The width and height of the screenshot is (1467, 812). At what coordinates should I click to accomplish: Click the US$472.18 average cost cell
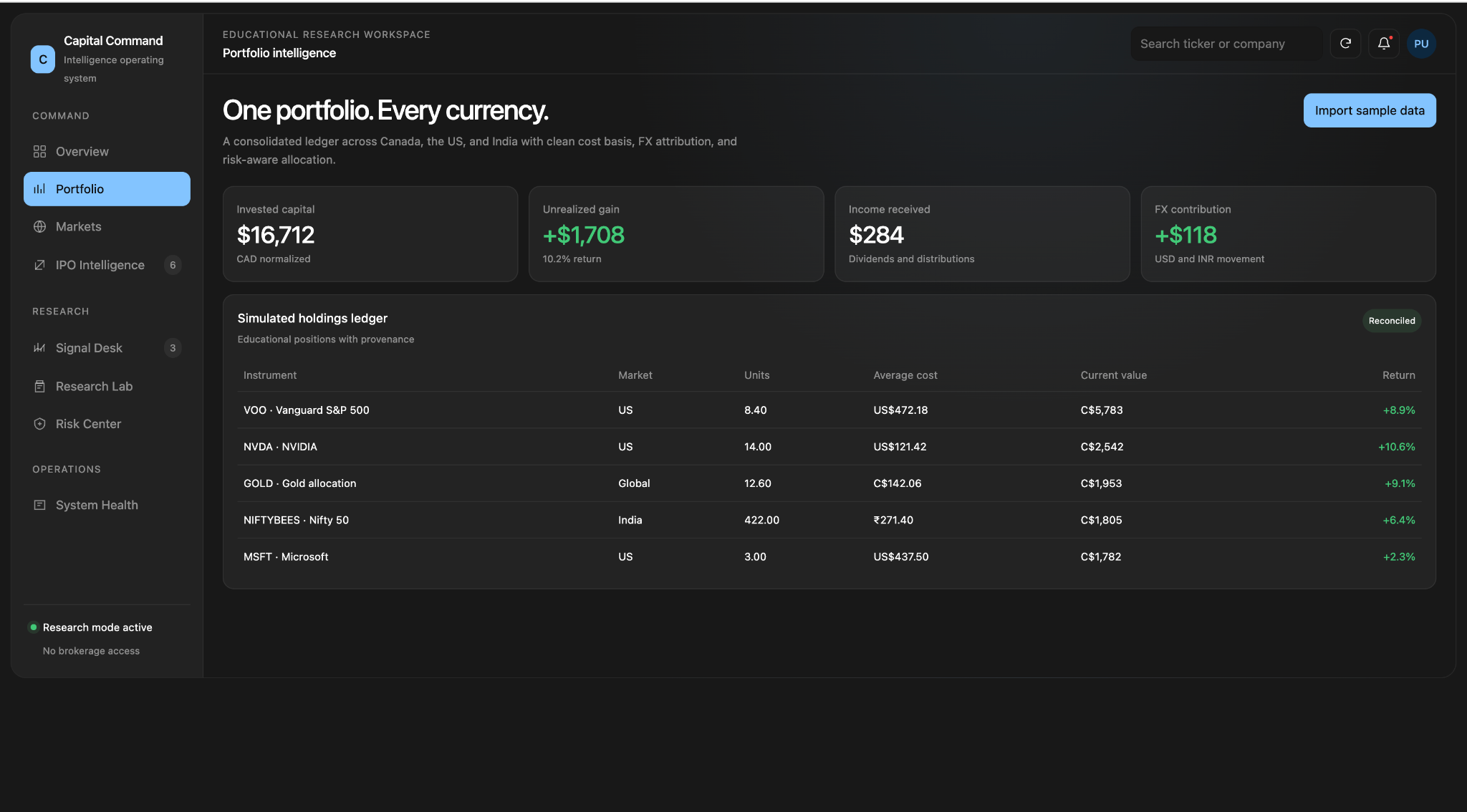(900, 410)
